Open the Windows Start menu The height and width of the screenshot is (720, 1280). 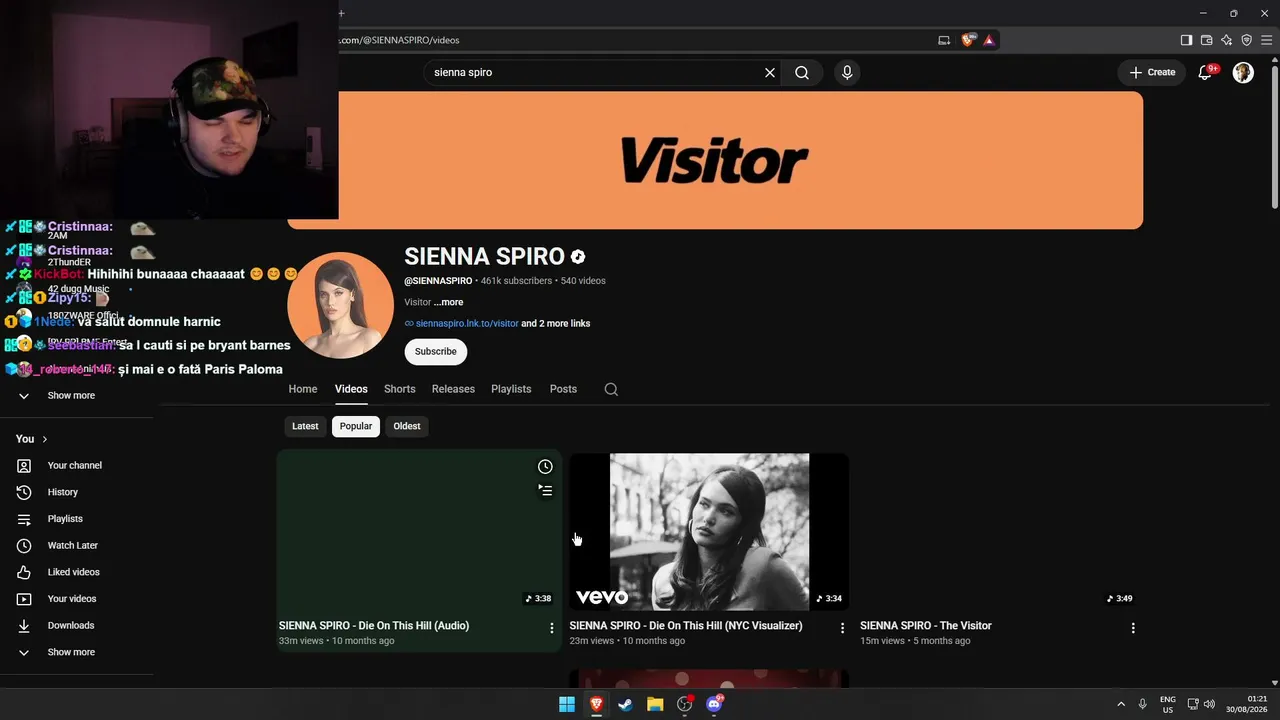click(567, 704)
